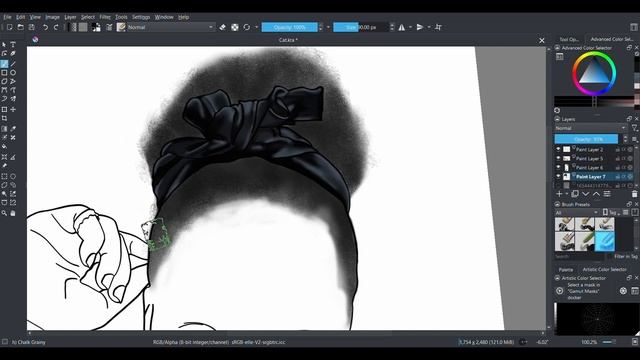Viewport: 640px width, 360px height.
Task: Open the brush preset tag All dropdown
Action: (x=577, y=213)
